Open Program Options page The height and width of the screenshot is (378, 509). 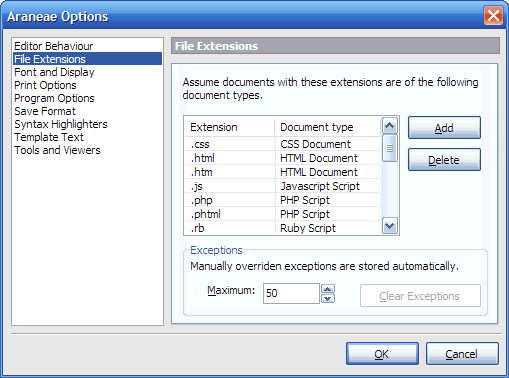(54, 98)
